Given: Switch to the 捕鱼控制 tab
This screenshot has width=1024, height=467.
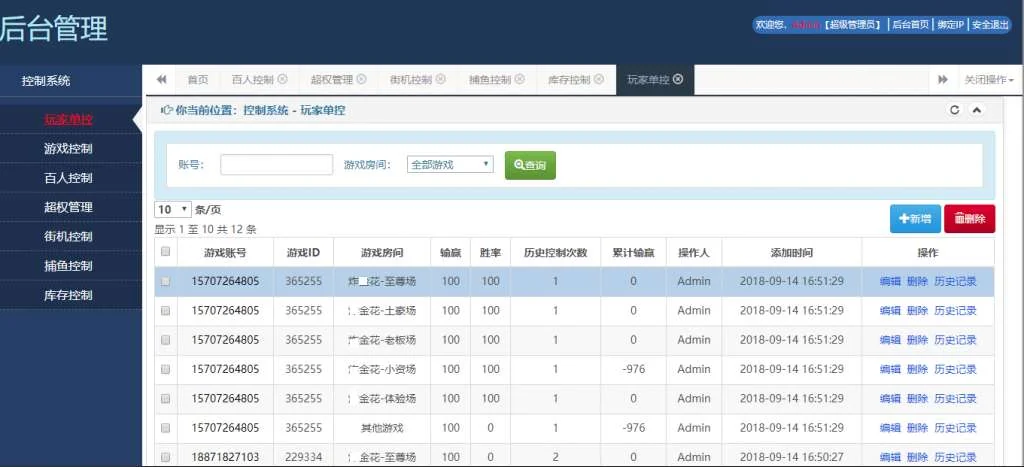Looking at the screenshot, I should point(489,80).
